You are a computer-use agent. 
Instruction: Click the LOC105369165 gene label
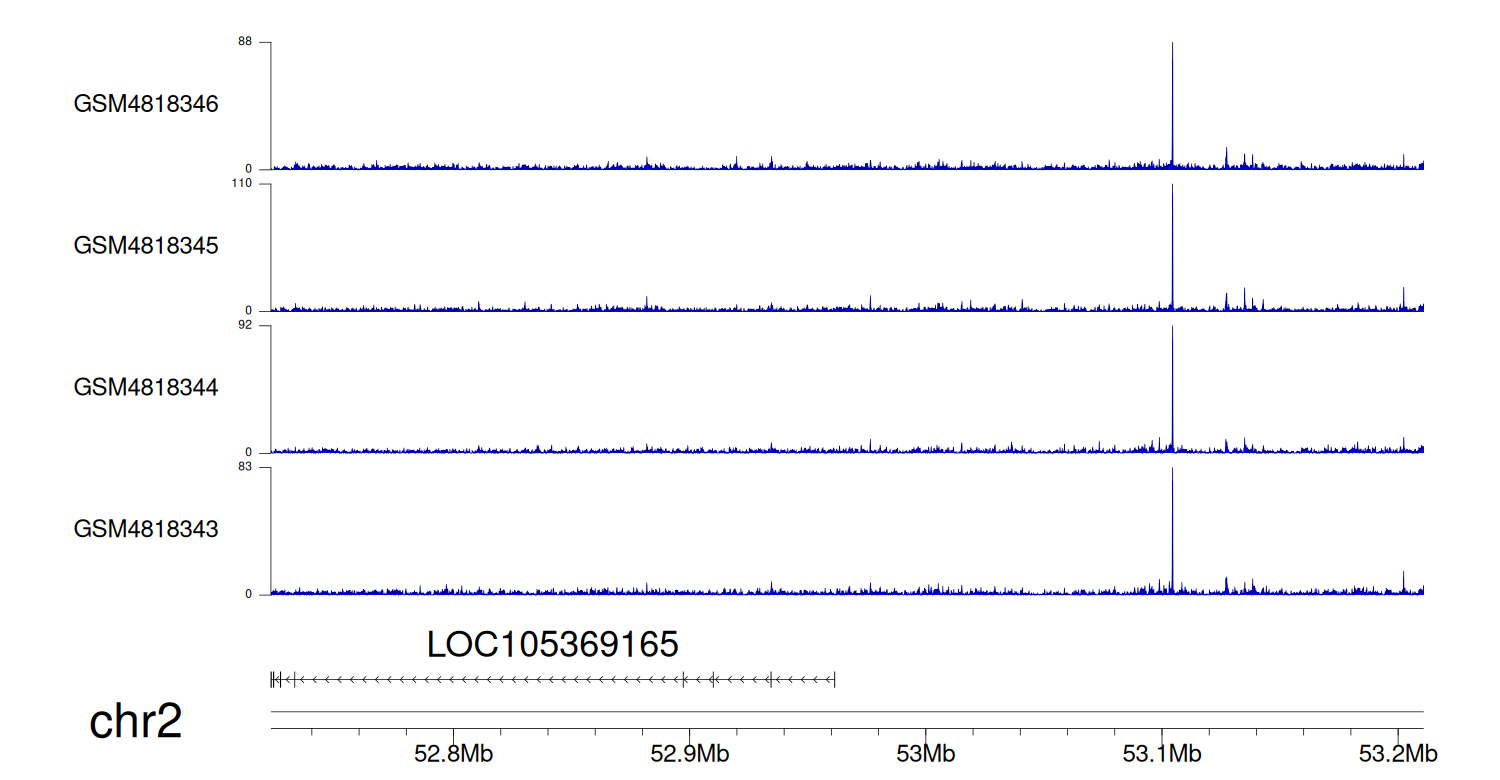tap(552, 645)
